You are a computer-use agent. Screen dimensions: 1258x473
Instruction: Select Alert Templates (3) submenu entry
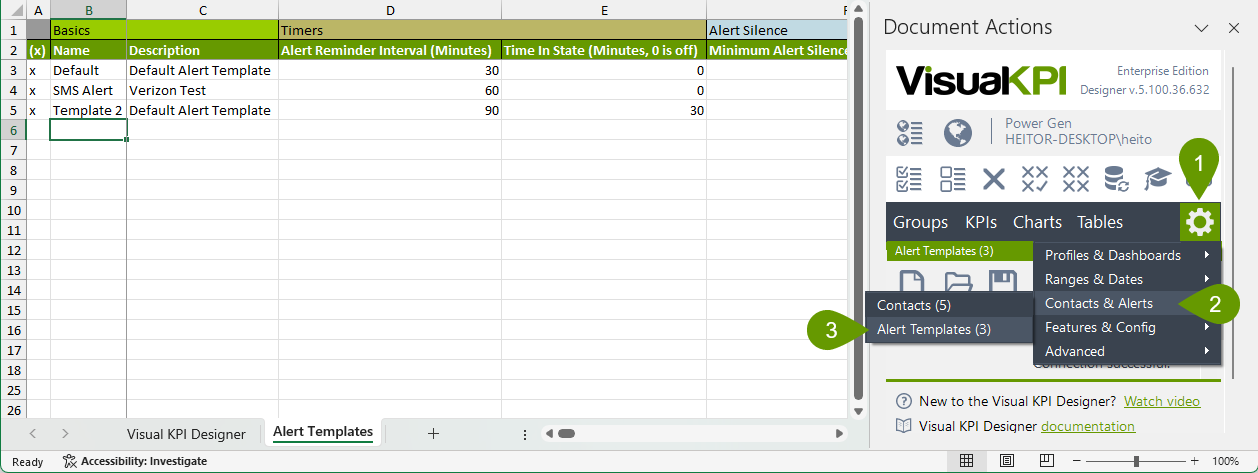tap(934, 329)
